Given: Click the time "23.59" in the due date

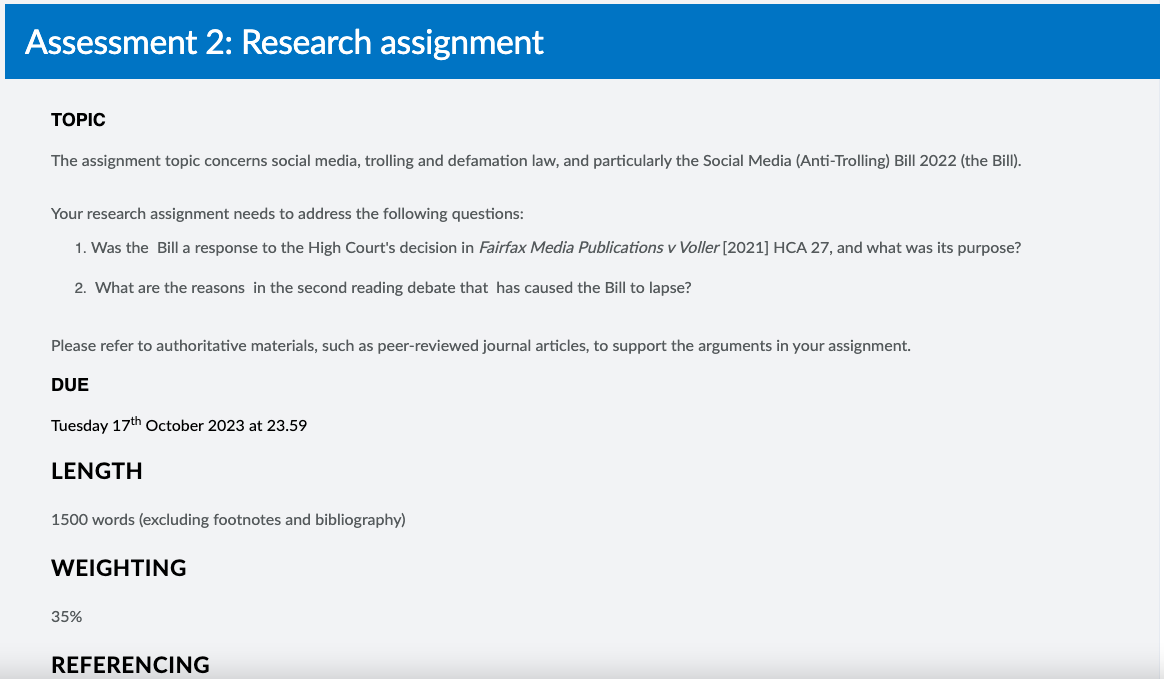Looking at the screenshot, I should click(x=287, y=425).
